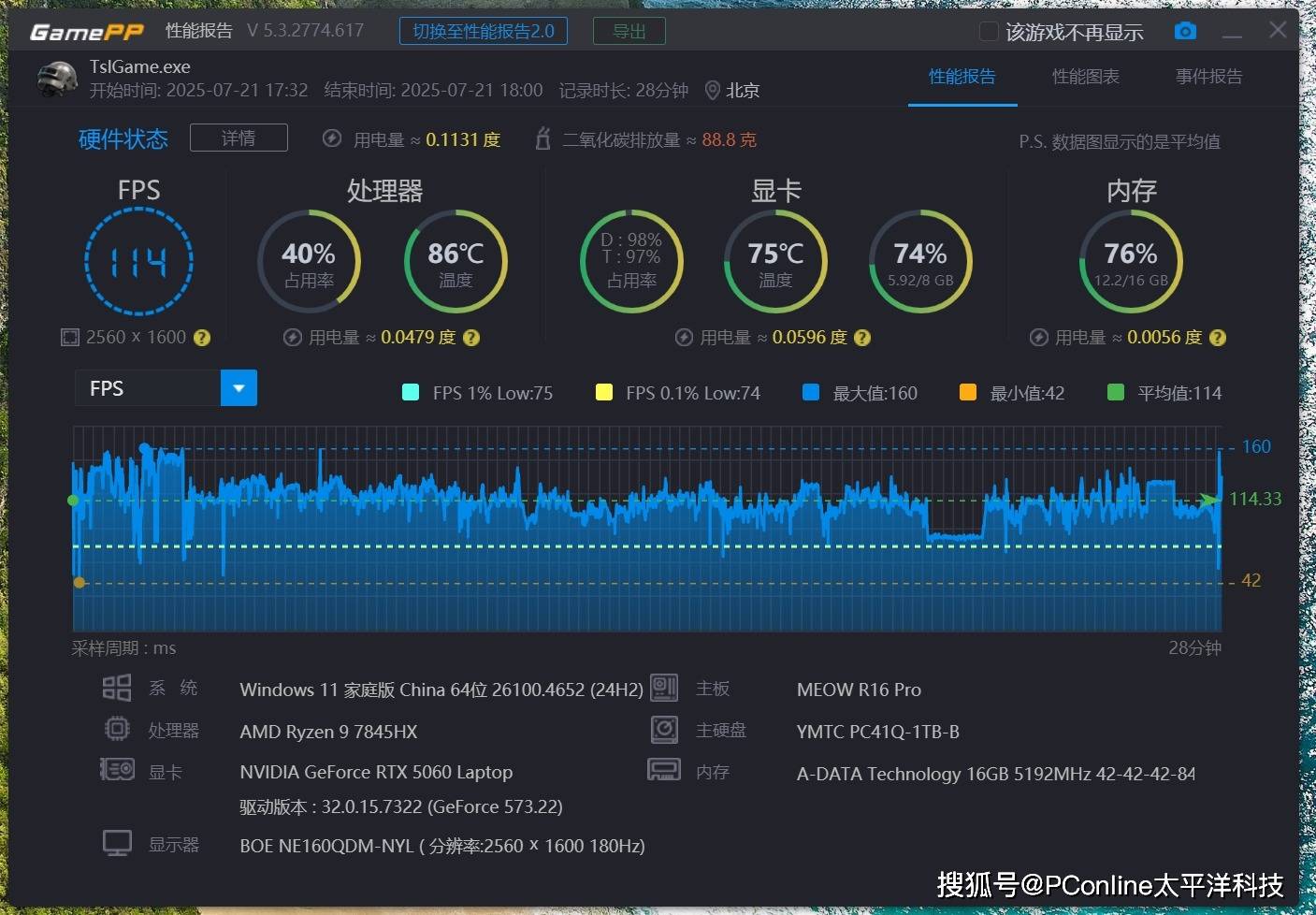
Task: Click the CO2 emission bottle icon
Action: [x=542, y=139]
